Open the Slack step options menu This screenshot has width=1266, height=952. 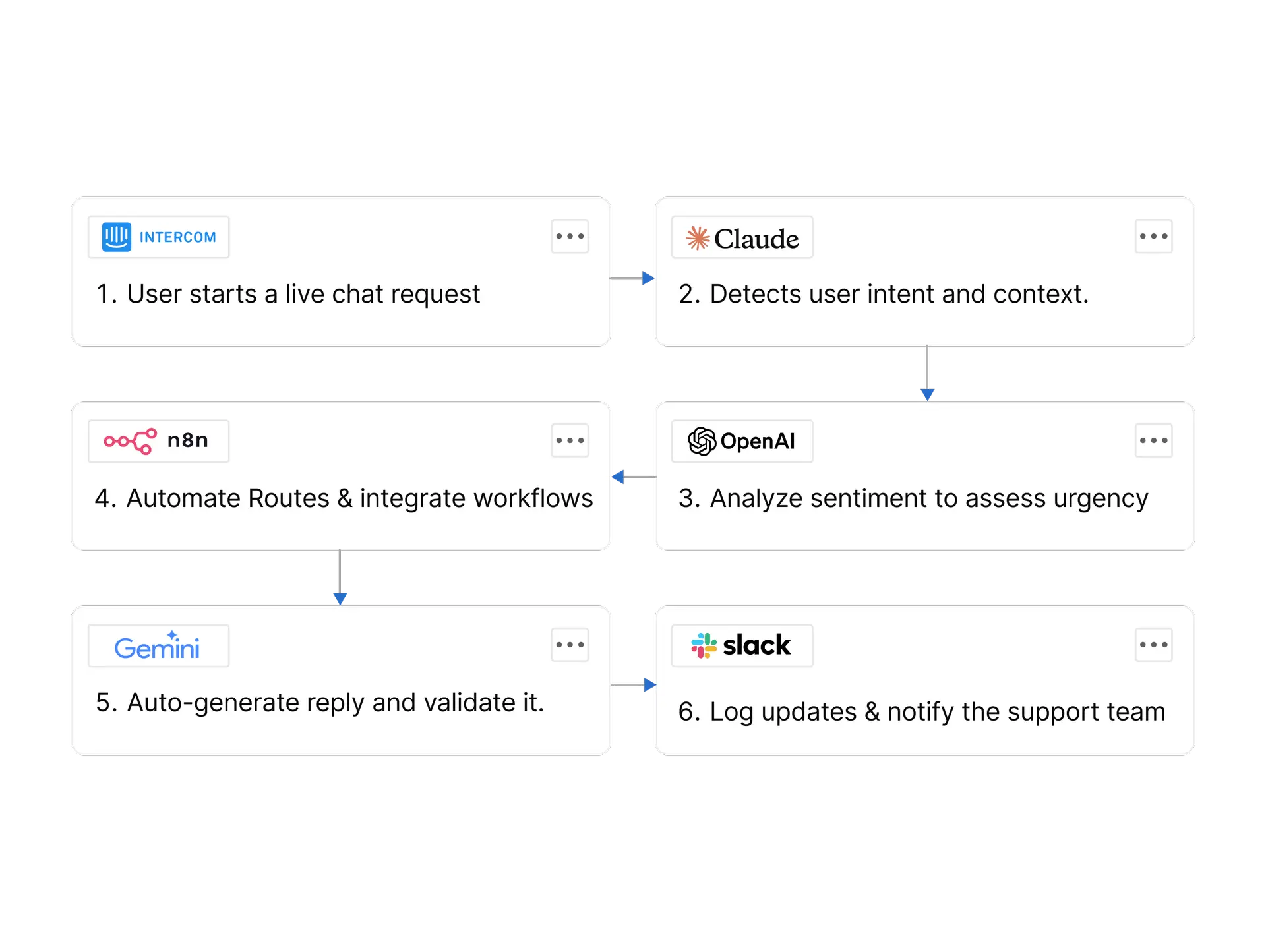coord(1153,645)
